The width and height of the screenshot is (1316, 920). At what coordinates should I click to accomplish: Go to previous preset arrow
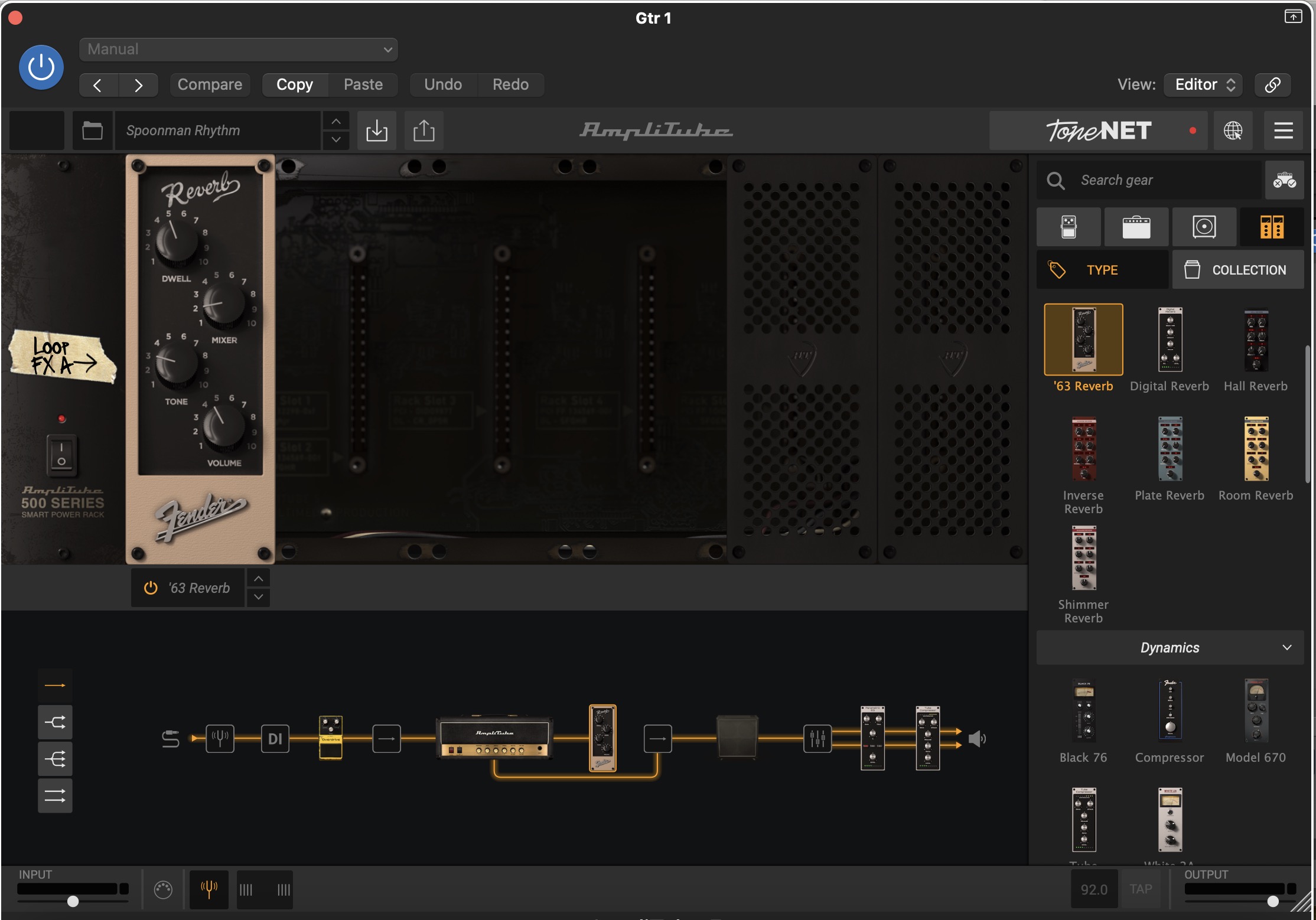pyautogui.click(x=99, y=85)
